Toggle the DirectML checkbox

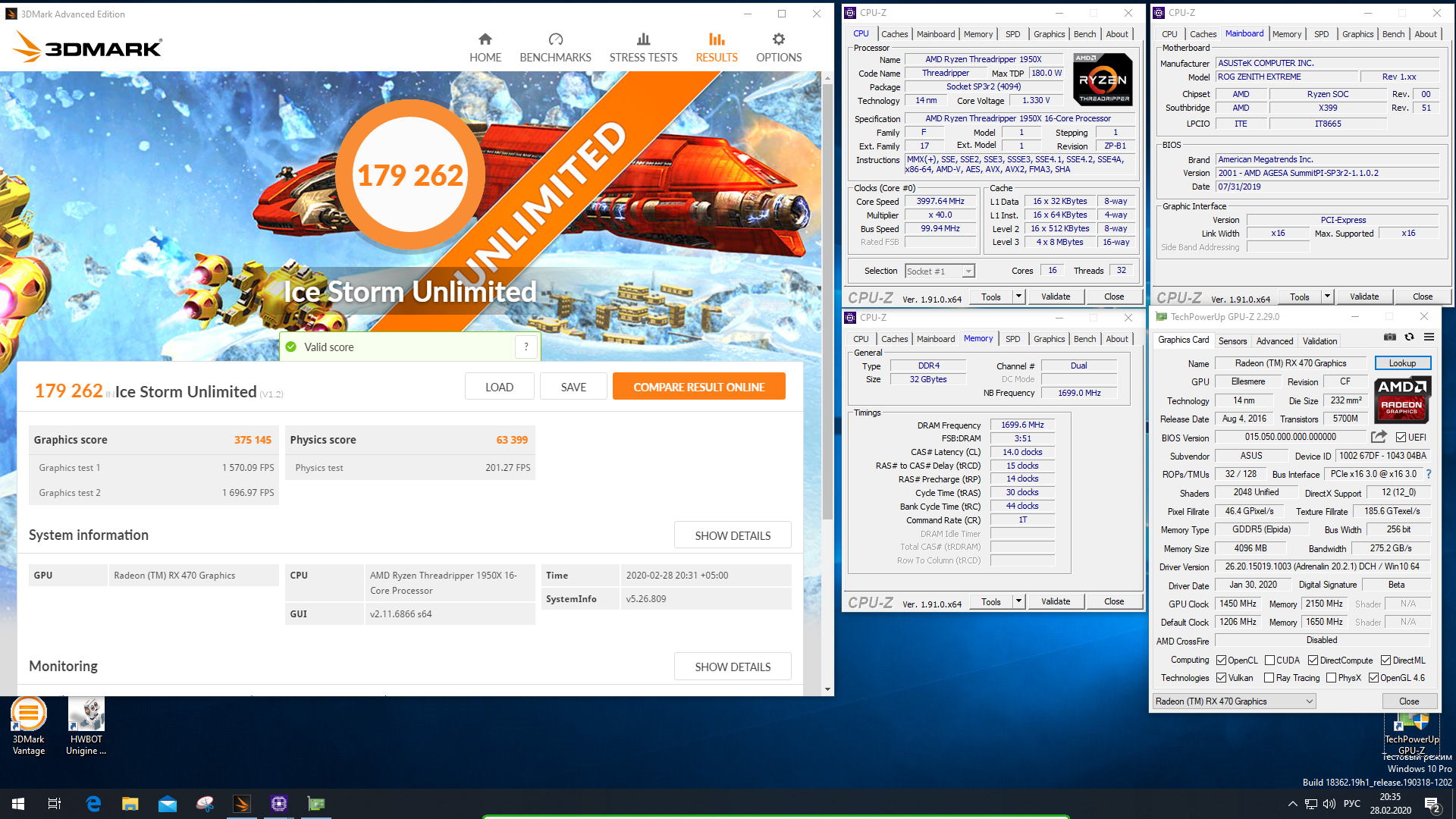[x=1385, y=661]
